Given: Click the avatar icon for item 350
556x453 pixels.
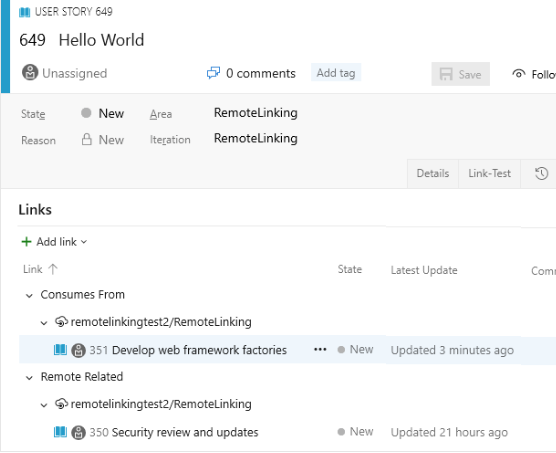Looking at the screenshot, I should pos(78,433).
